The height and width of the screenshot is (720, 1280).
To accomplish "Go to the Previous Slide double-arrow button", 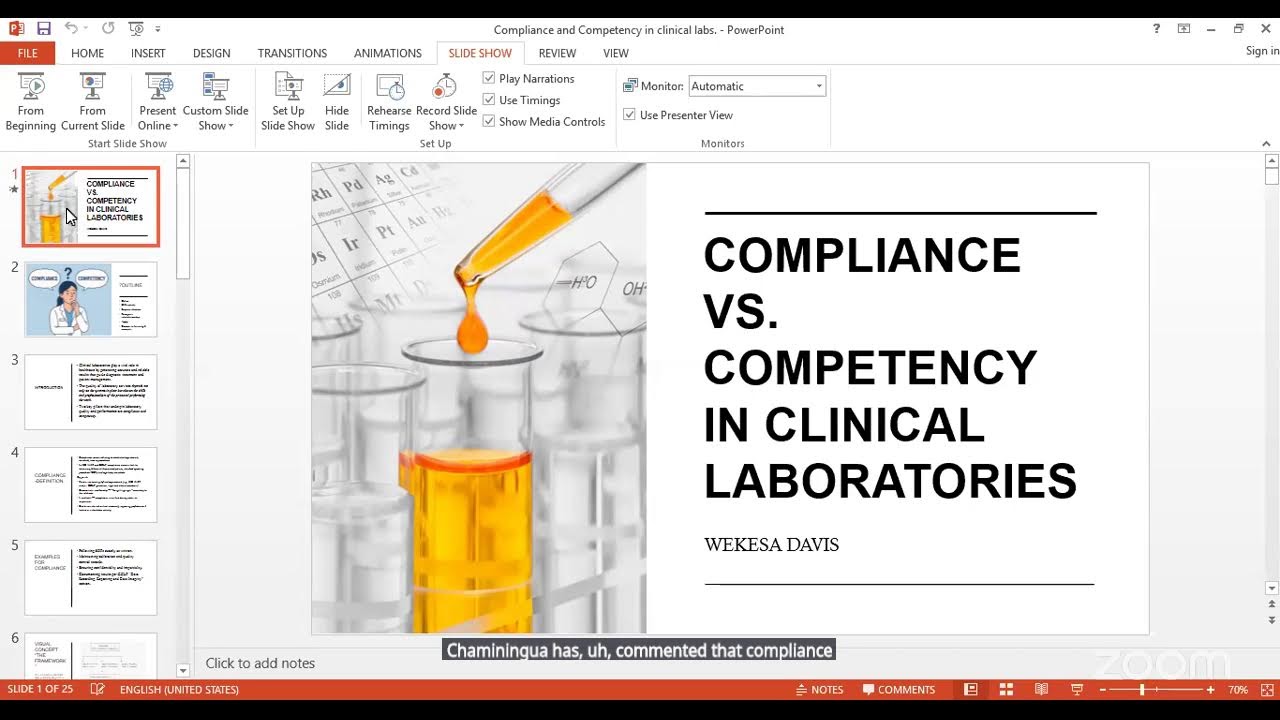I will point(1272,605).
